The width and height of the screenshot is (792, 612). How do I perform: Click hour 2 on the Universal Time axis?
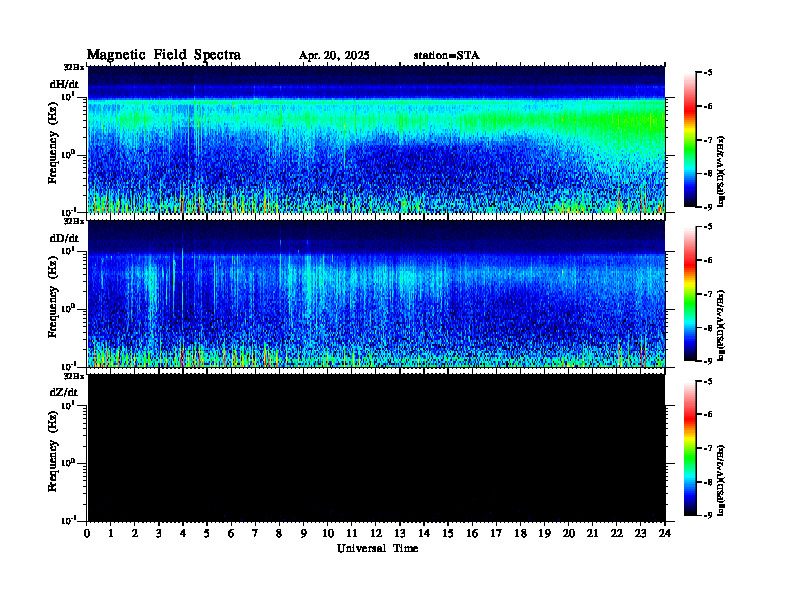pyautogui.click(x=135, y=533)
